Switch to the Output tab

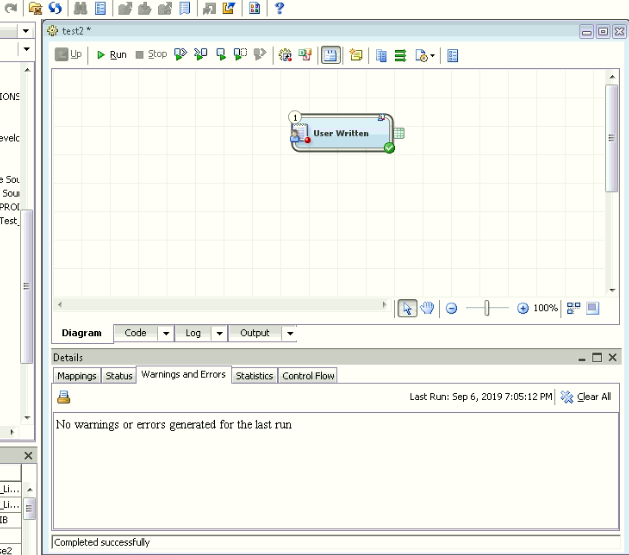pyautogui.click(x=255, y=333)
